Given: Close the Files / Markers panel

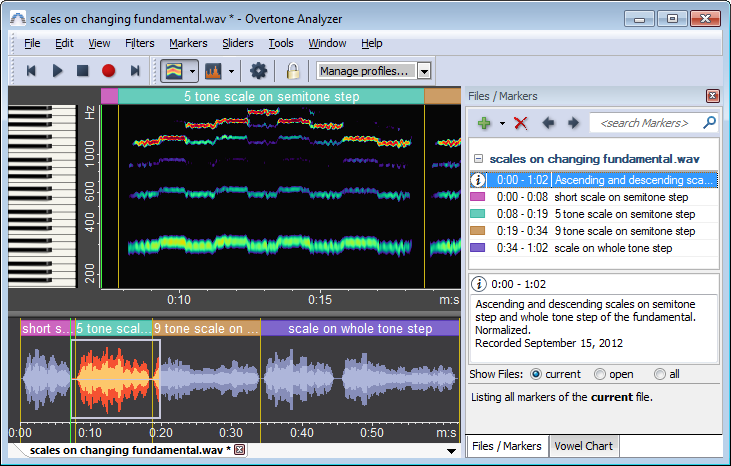Looking at the screenshot, I should tap(712, 96).
